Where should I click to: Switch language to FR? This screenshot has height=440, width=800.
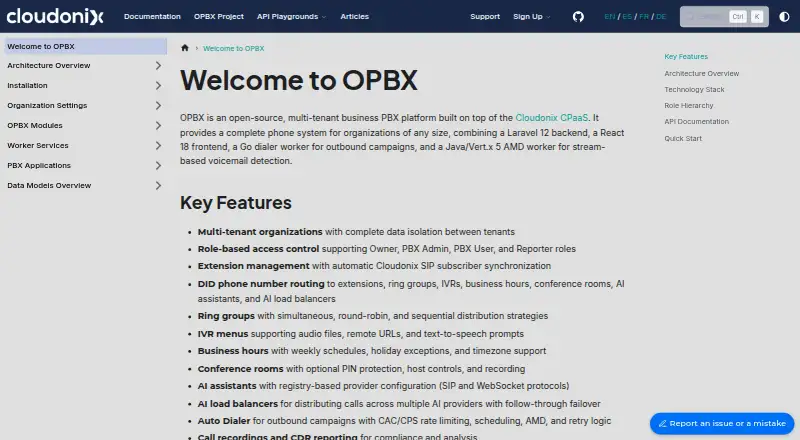point(644,16)
